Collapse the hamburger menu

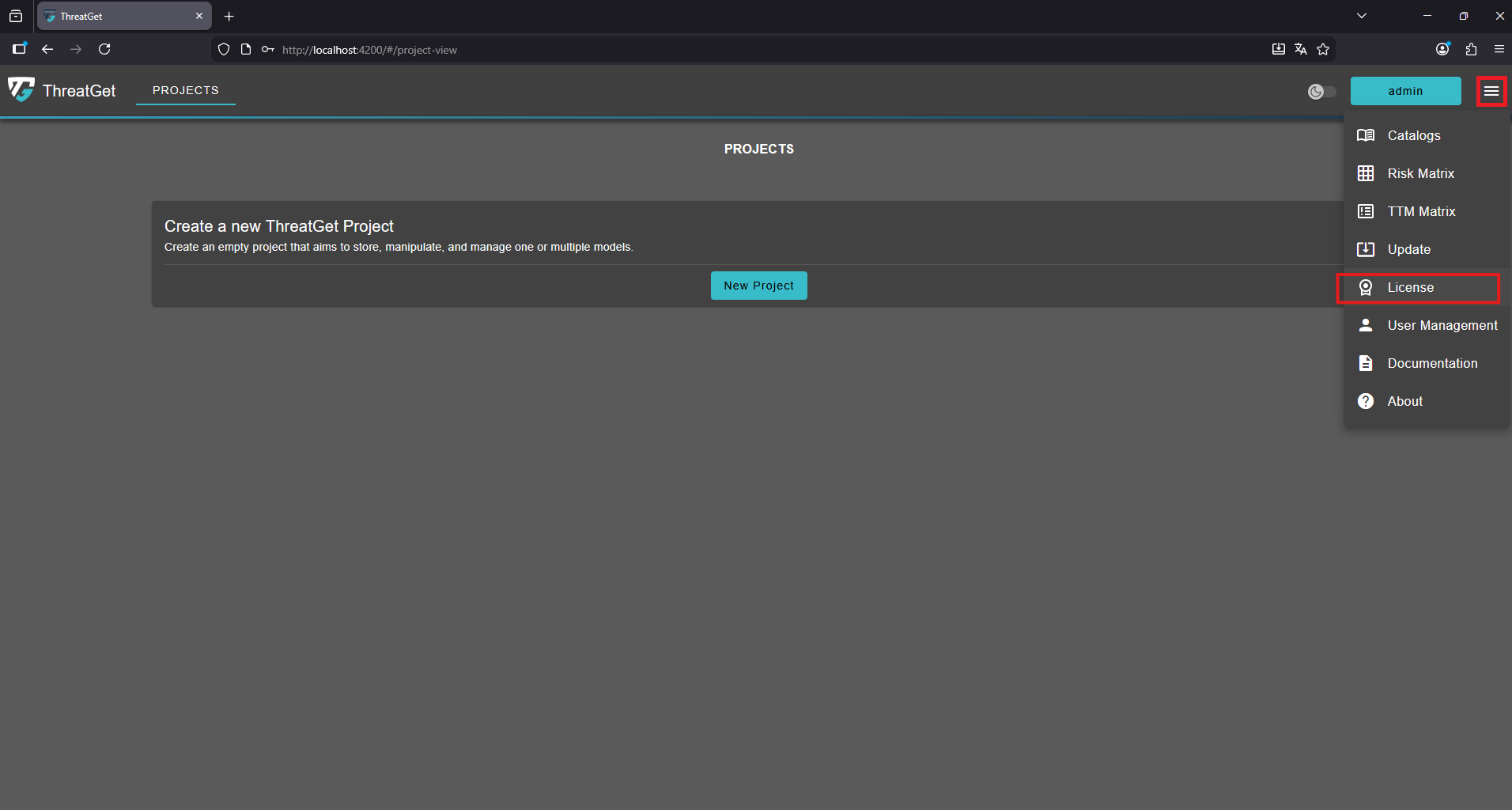1491,92
